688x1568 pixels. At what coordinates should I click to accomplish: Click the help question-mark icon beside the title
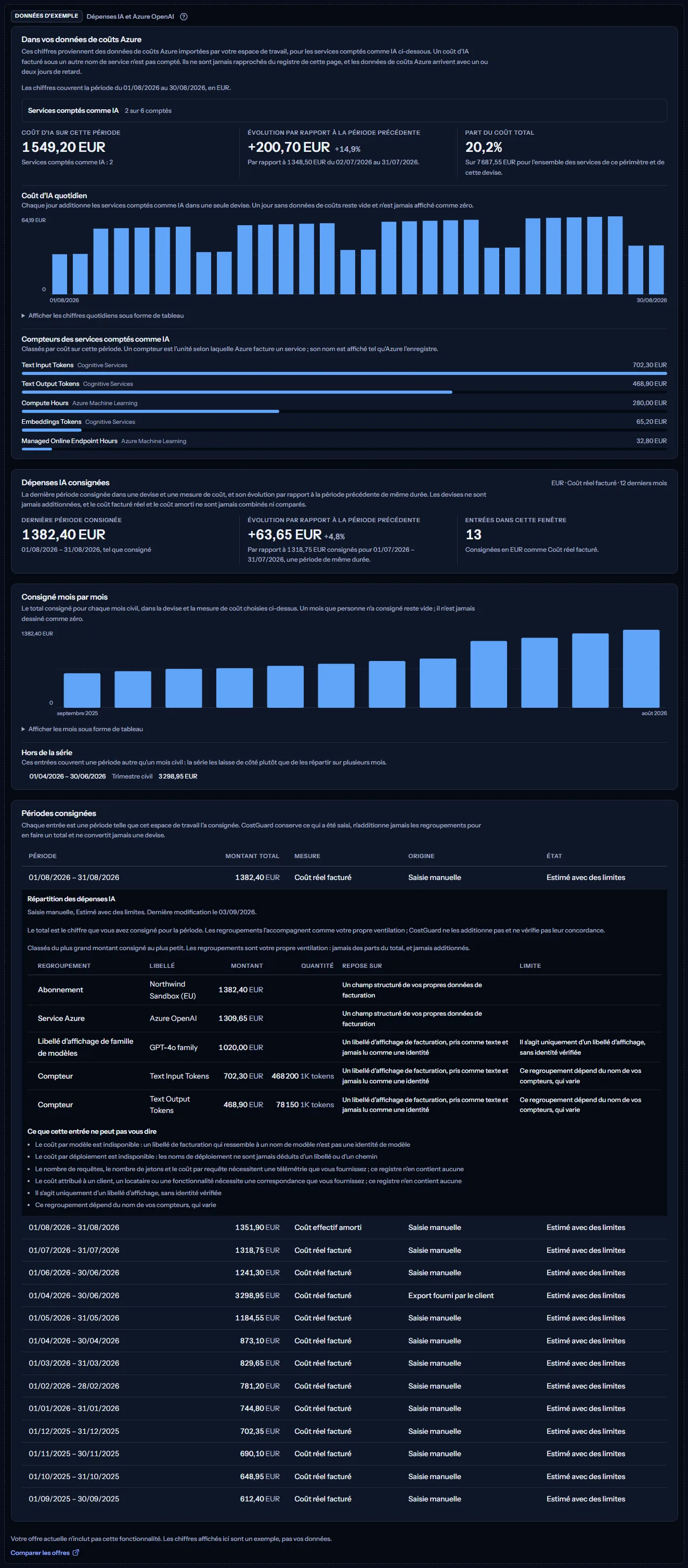point(184,17)
